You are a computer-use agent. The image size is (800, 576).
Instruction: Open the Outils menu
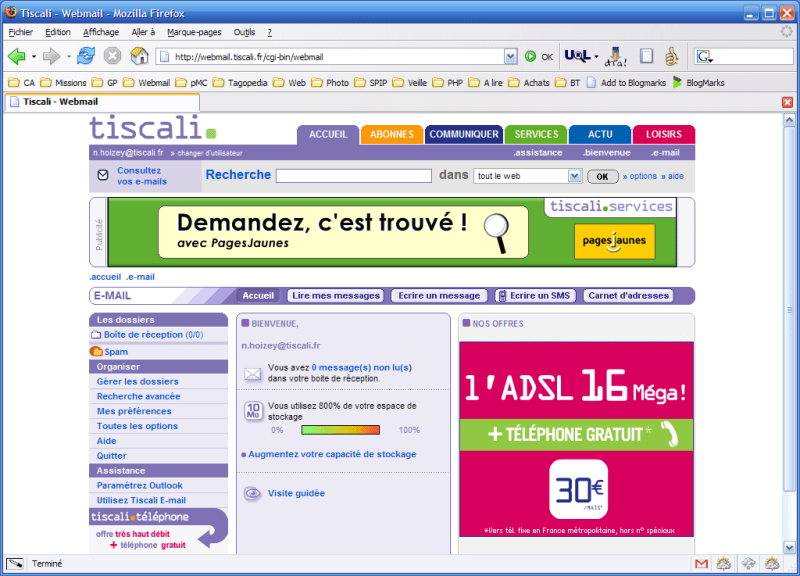point(244,32)
